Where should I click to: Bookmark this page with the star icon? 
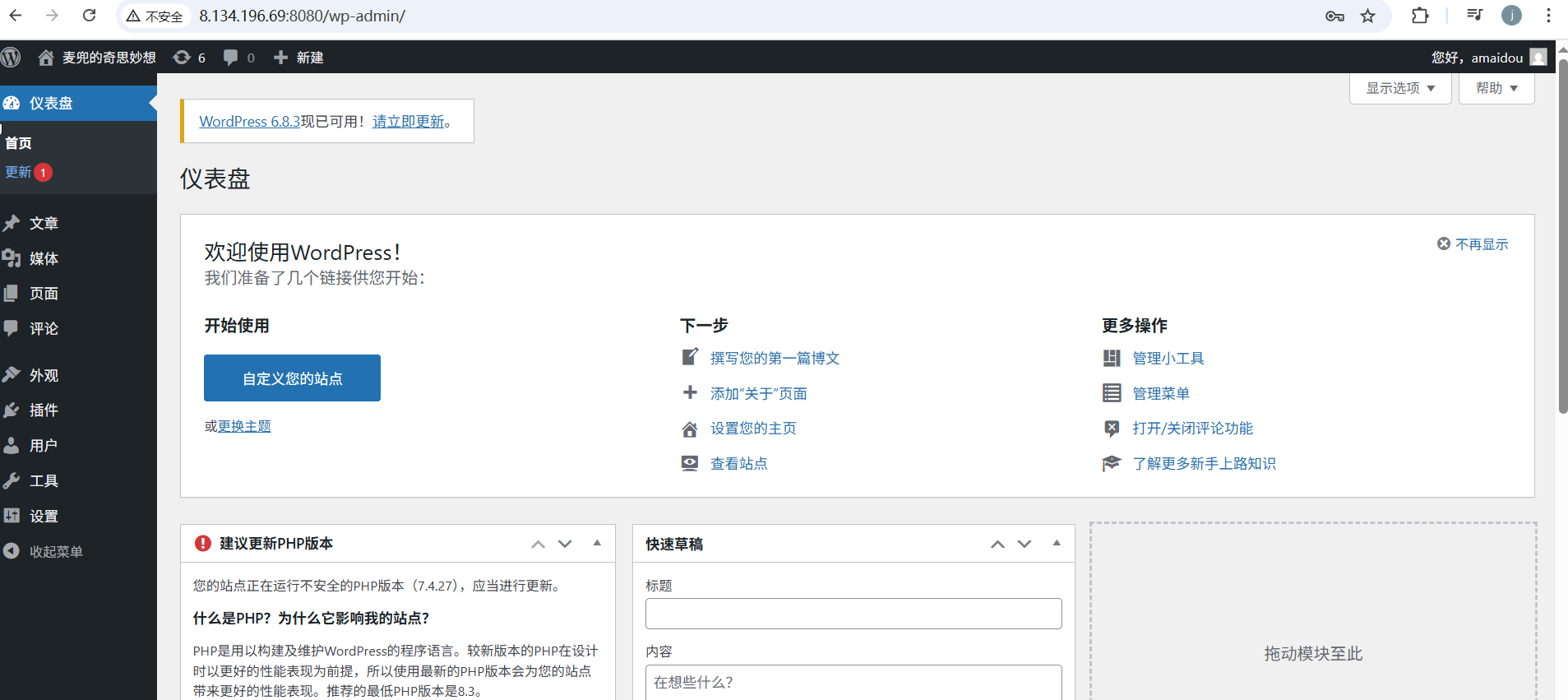click(1367, 16)
